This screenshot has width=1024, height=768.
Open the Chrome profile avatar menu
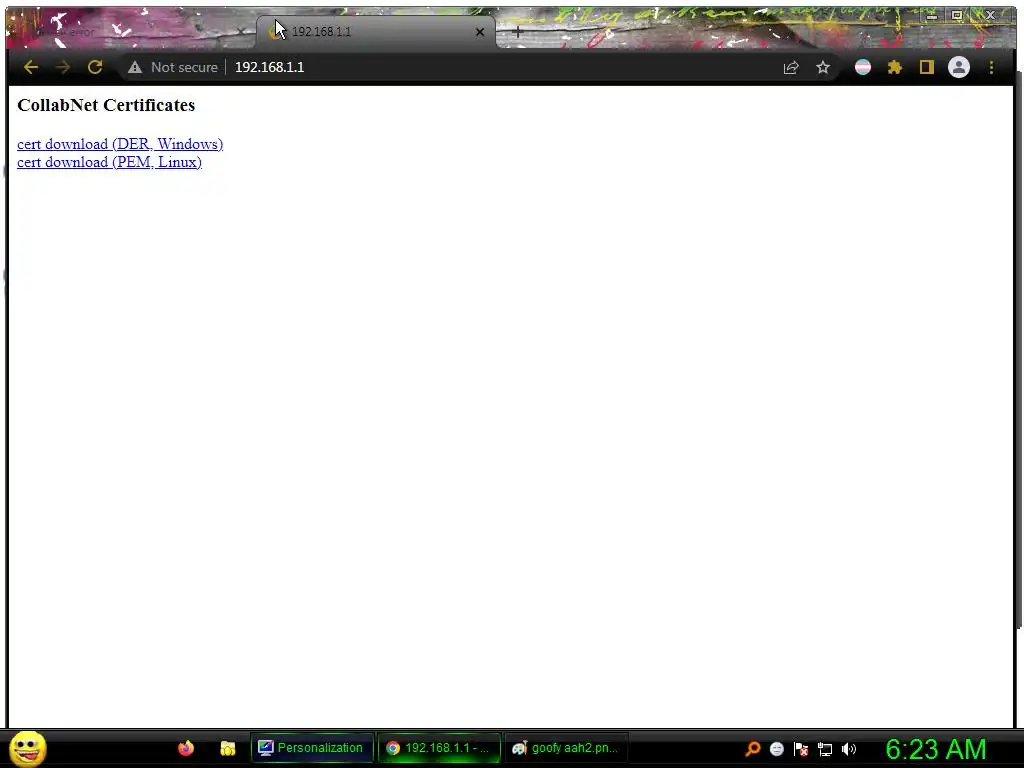tap(959, 67)
